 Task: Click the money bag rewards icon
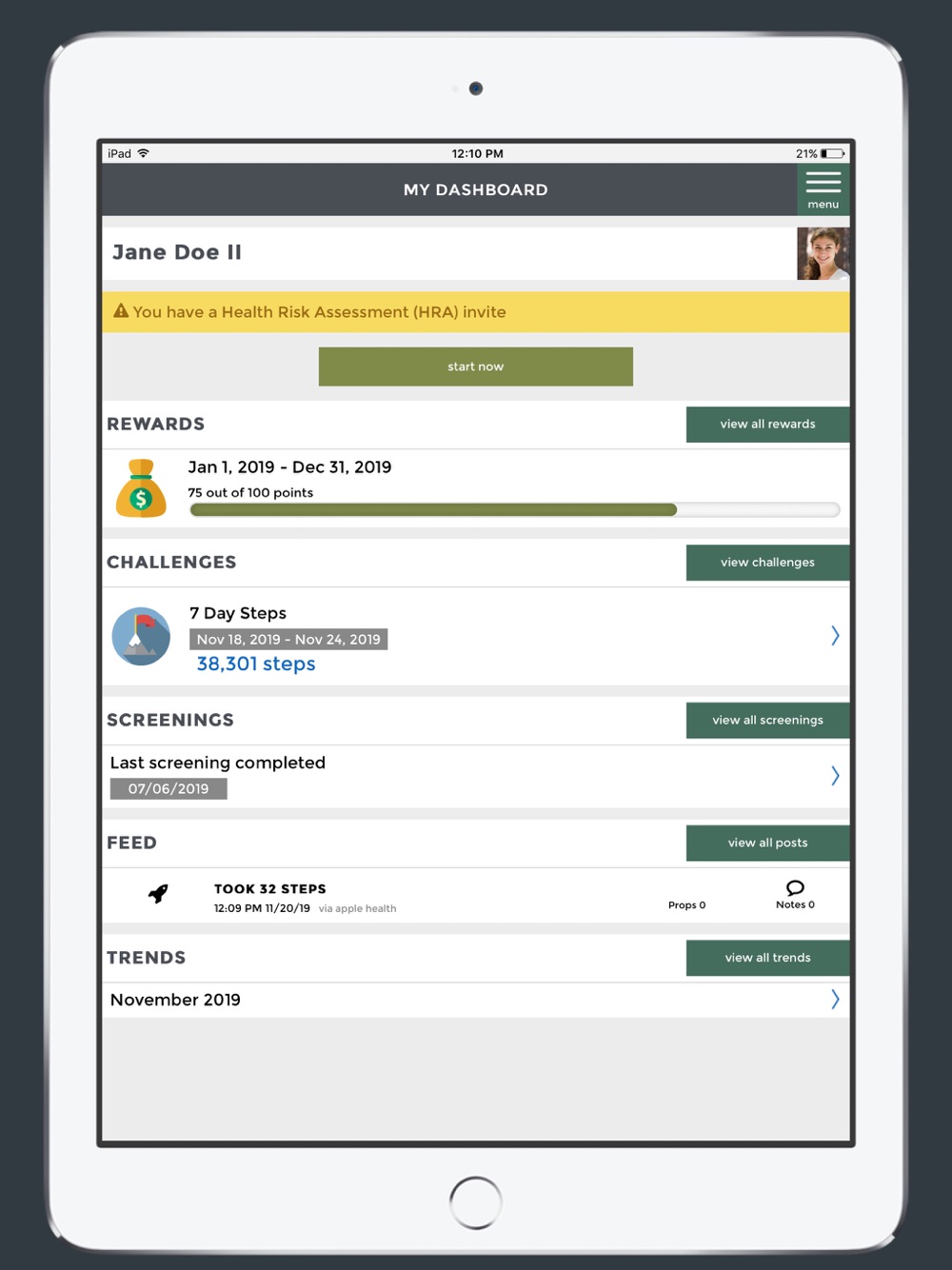coord(141,488)
